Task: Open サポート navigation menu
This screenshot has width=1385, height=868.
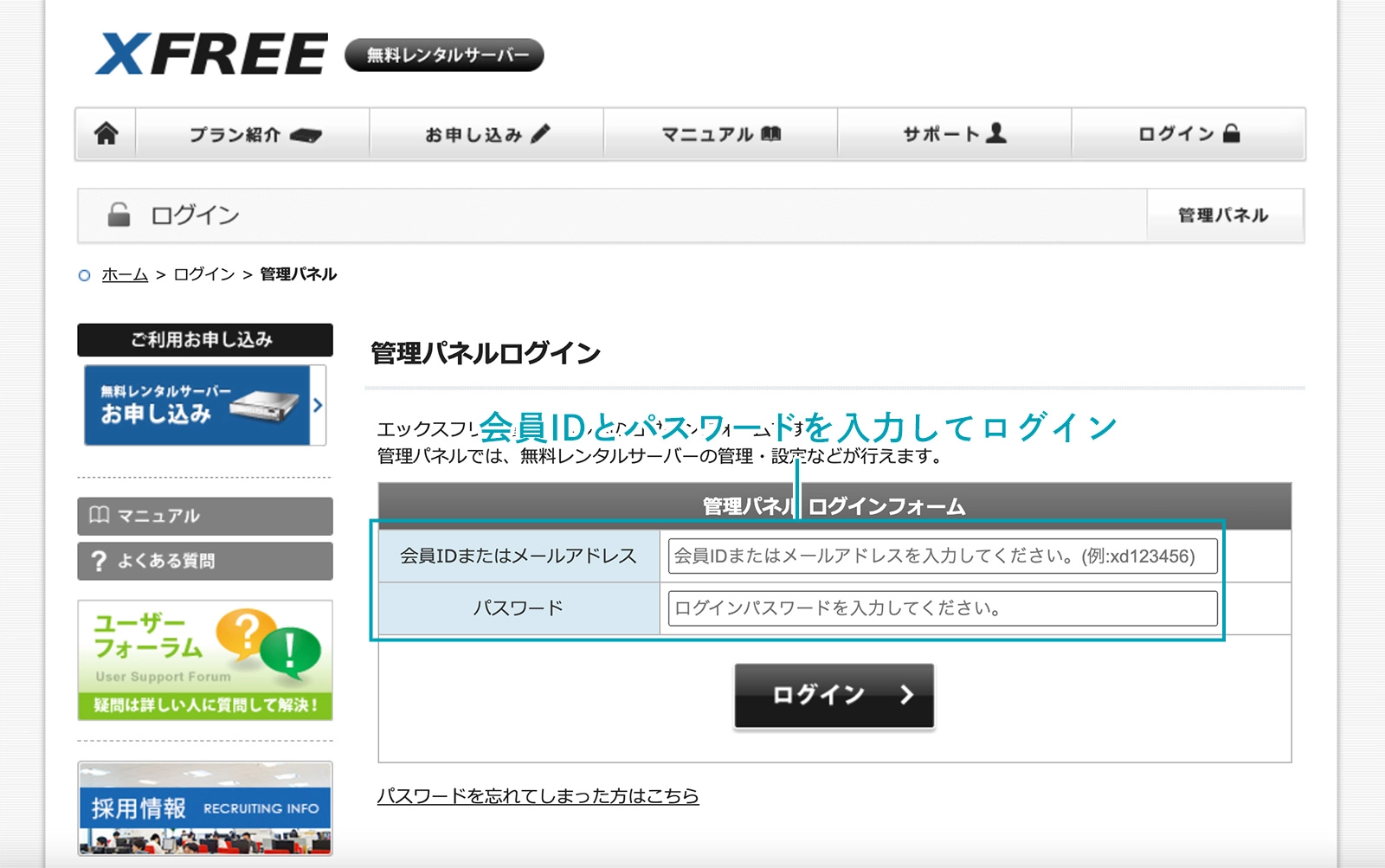Action: coord(955,134)
